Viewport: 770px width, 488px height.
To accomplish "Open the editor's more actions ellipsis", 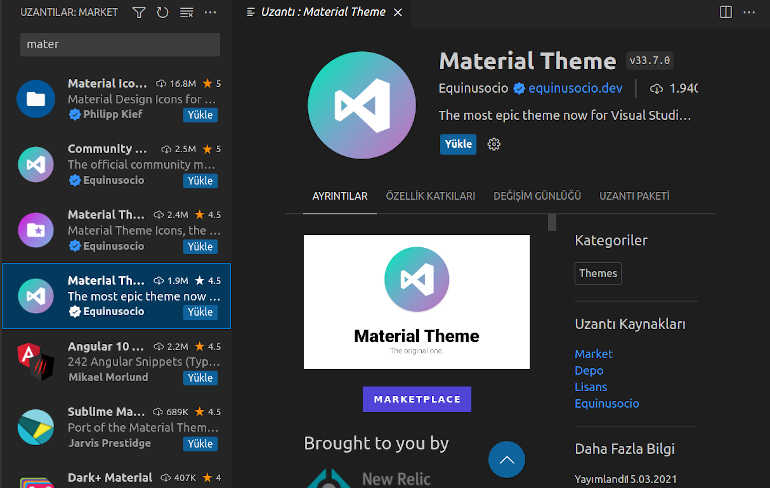I will 749,12.
